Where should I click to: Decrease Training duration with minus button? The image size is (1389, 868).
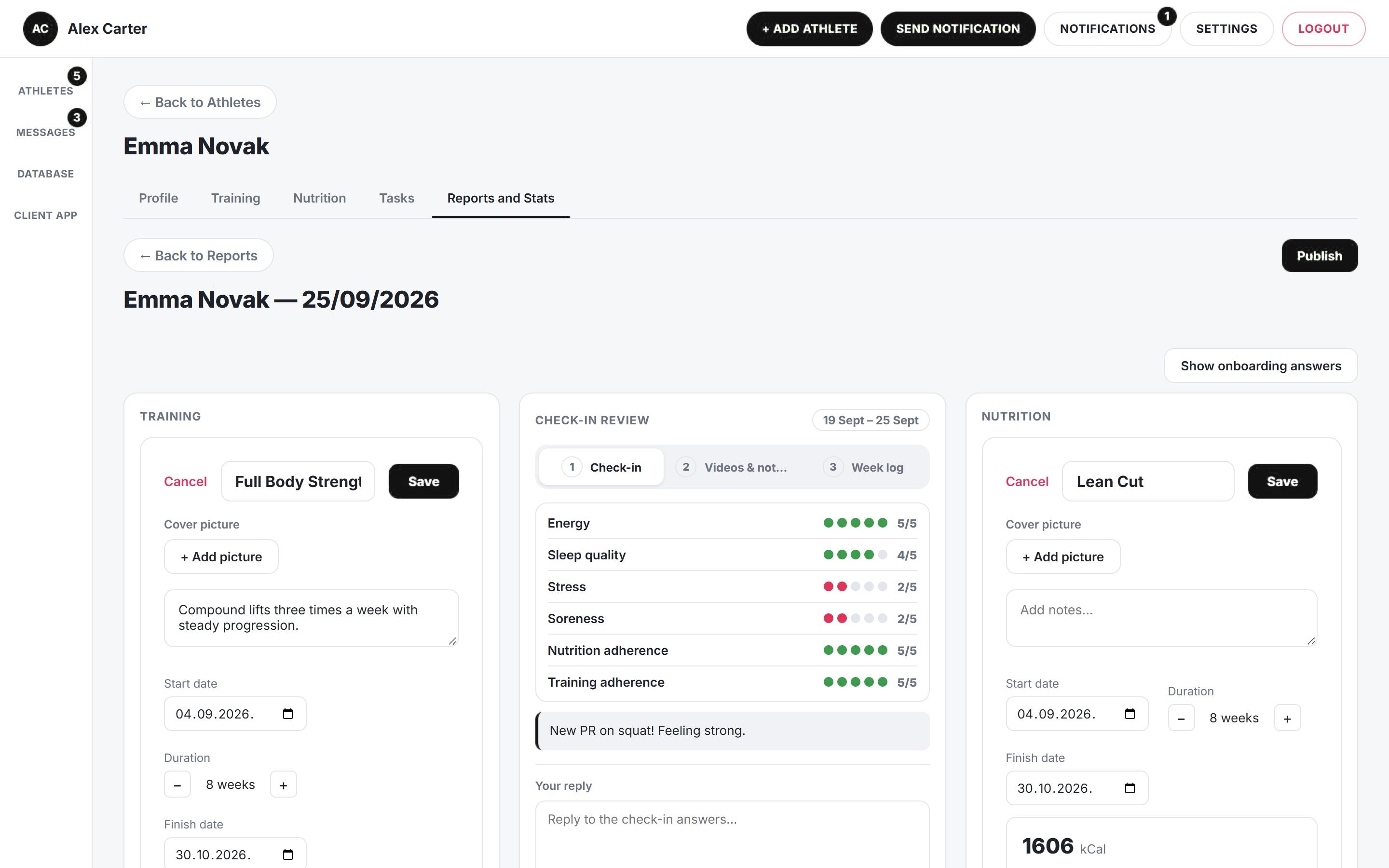(177, 784)
